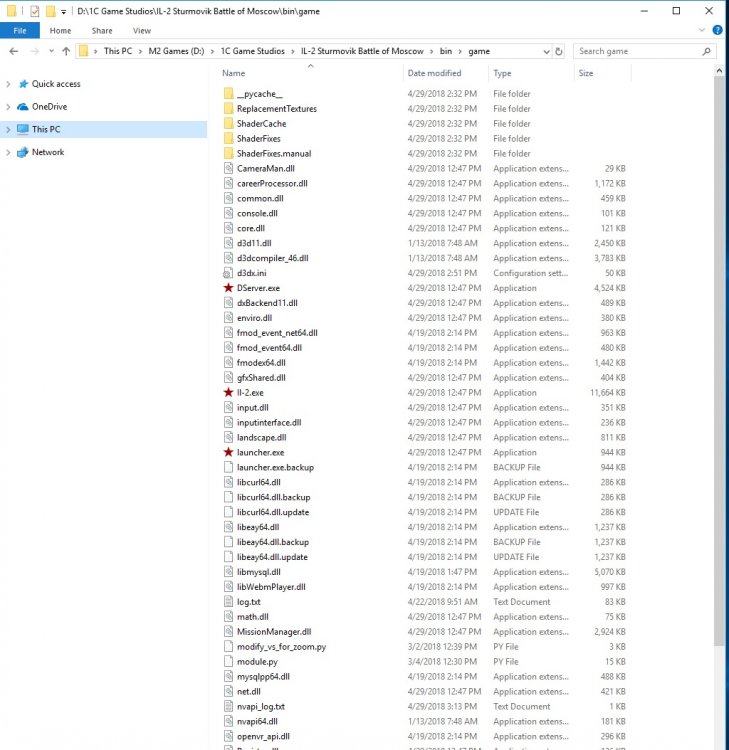Switch to the Home tab
Image resolution: width=729 pixels, height=750 pixels.
coord(60,31)
